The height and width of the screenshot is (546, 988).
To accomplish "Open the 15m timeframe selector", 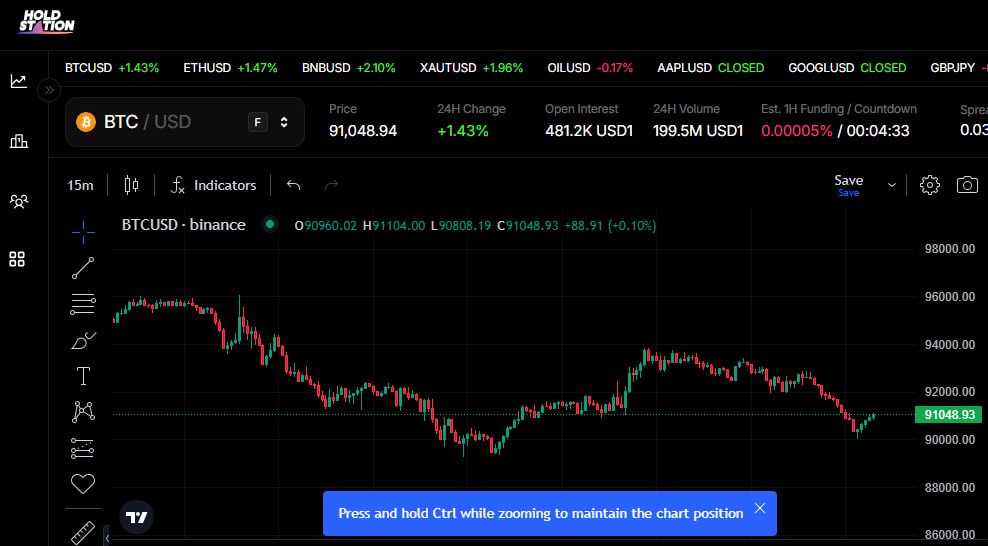I will click(80, 185).
